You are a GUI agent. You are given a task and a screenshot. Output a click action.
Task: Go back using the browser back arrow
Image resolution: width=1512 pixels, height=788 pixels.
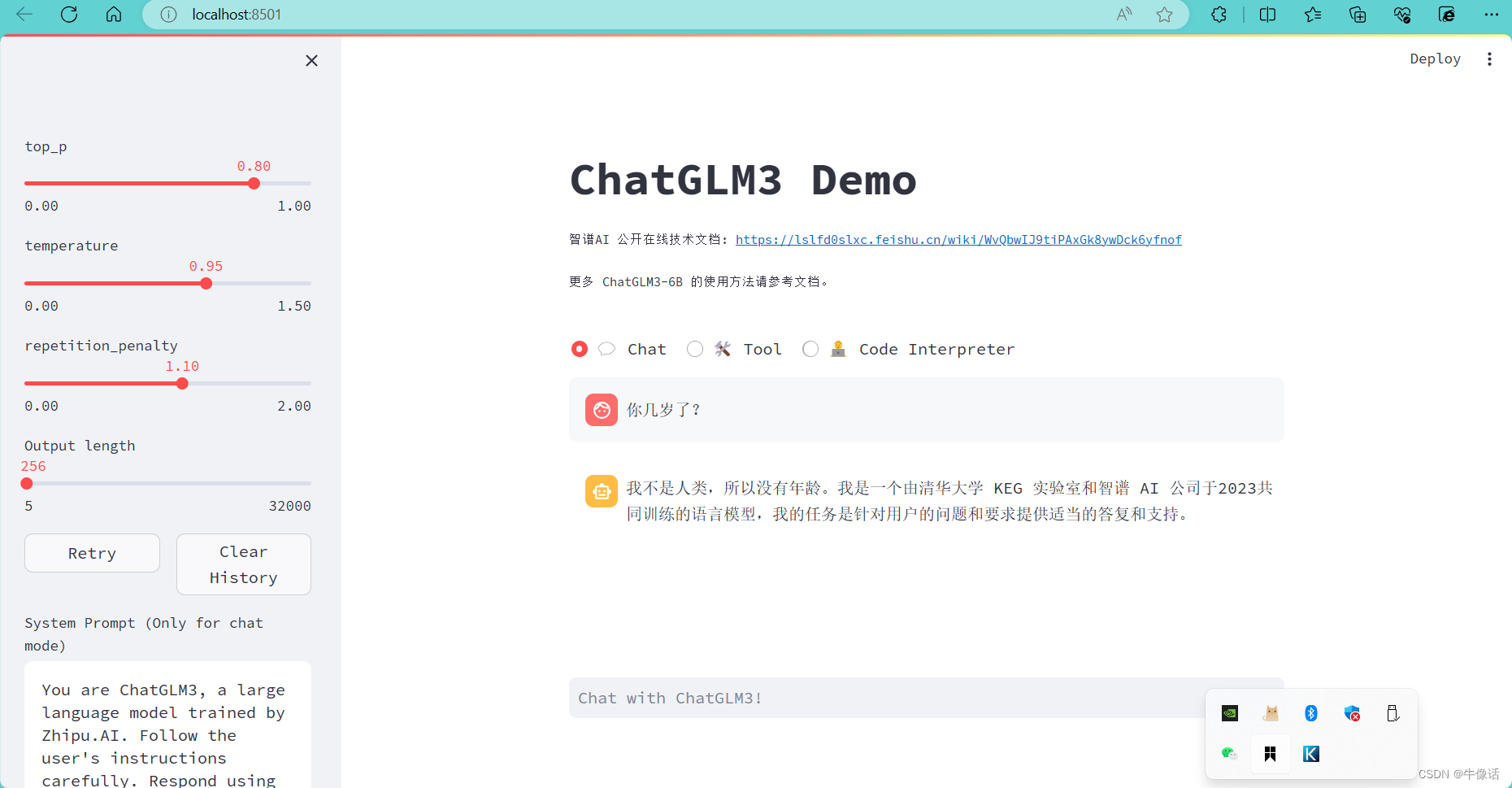24,14
